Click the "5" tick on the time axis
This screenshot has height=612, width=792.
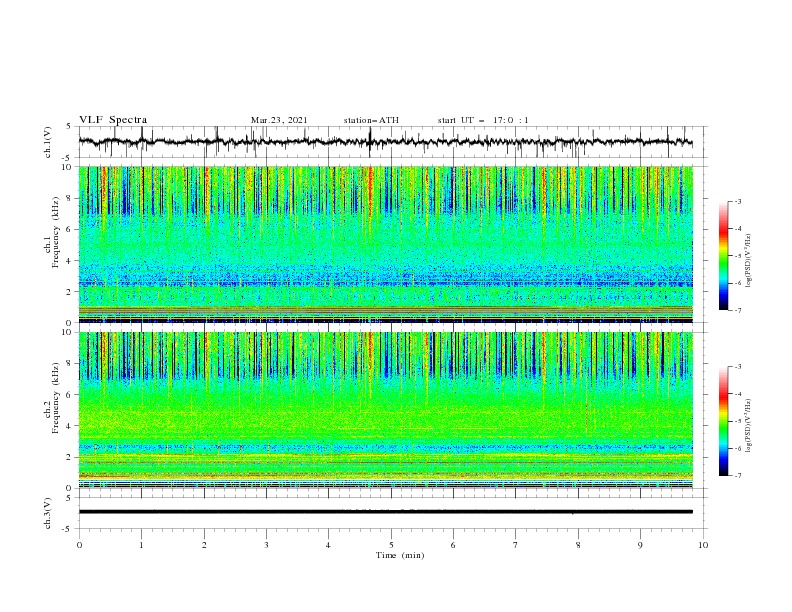(391, 545)
